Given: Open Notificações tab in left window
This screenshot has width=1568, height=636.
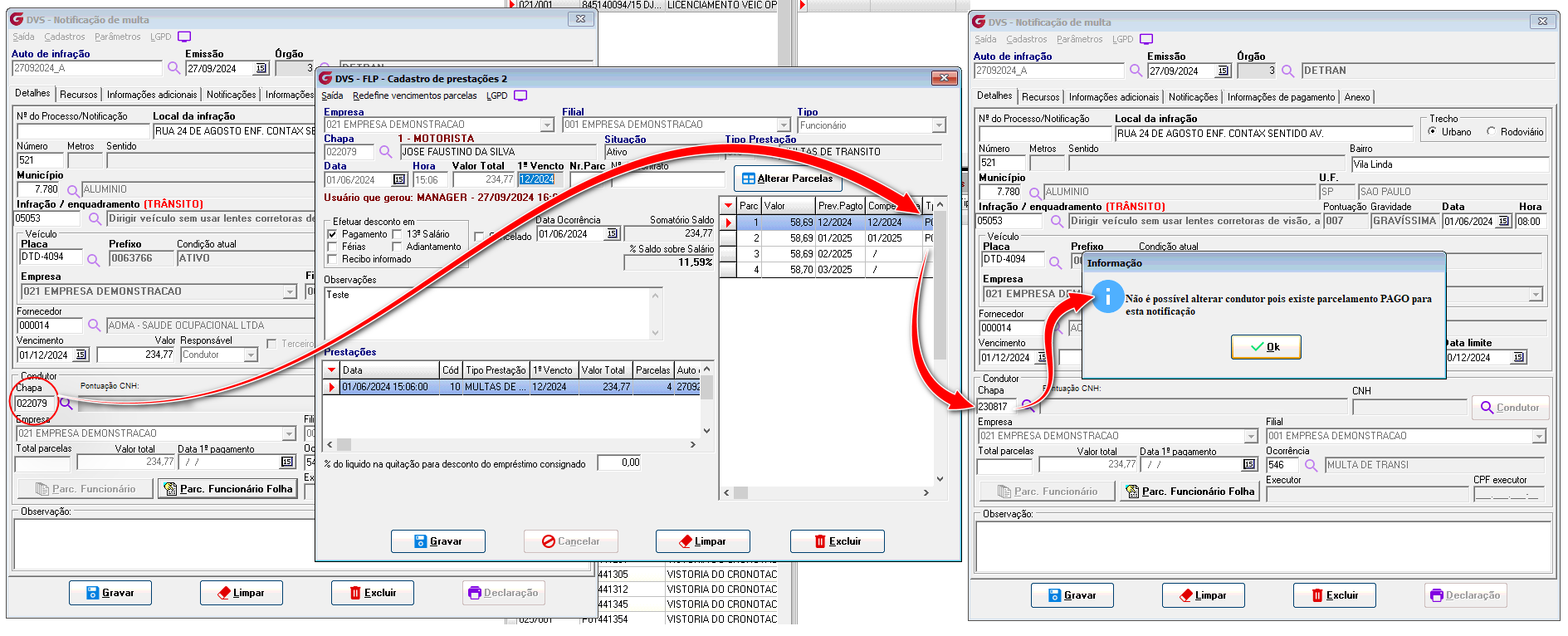Looking at the screenshot, I should tap(231, 95).
